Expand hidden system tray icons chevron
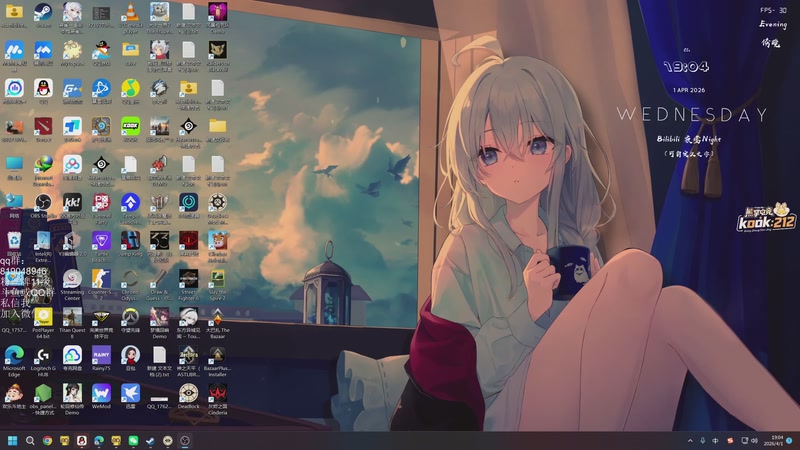 [x=690, y=440]
